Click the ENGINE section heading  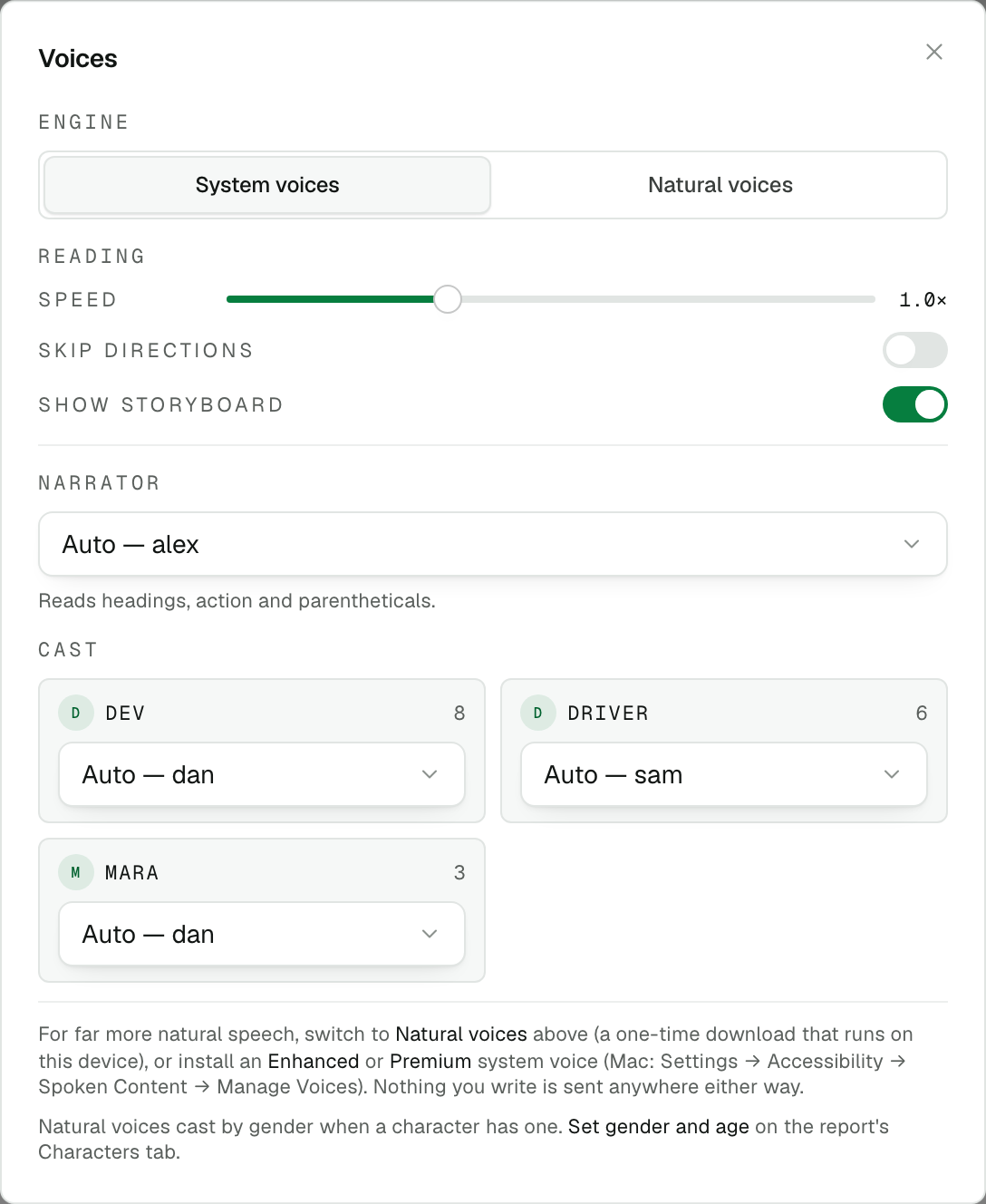tap(84, 122)
